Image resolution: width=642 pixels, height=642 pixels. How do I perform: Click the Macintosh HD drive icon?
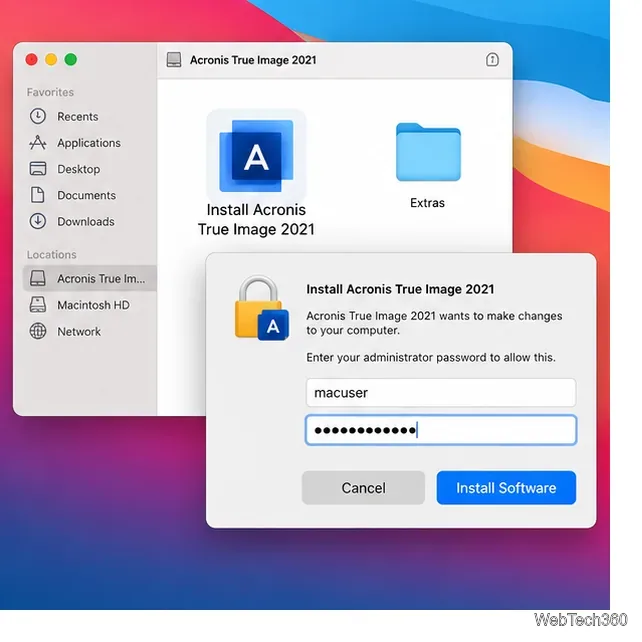point(38,305)
